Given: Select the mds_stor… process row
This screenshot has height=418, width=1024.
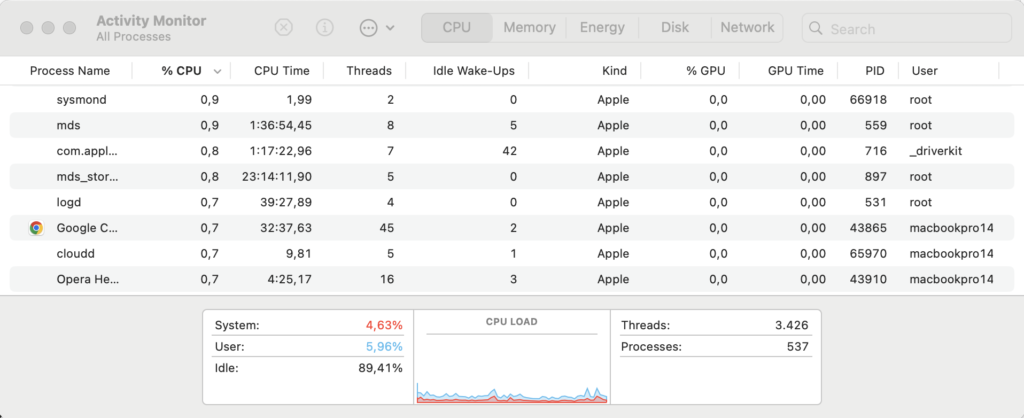Looking at the screenshot, I should (x=512, y=176).
